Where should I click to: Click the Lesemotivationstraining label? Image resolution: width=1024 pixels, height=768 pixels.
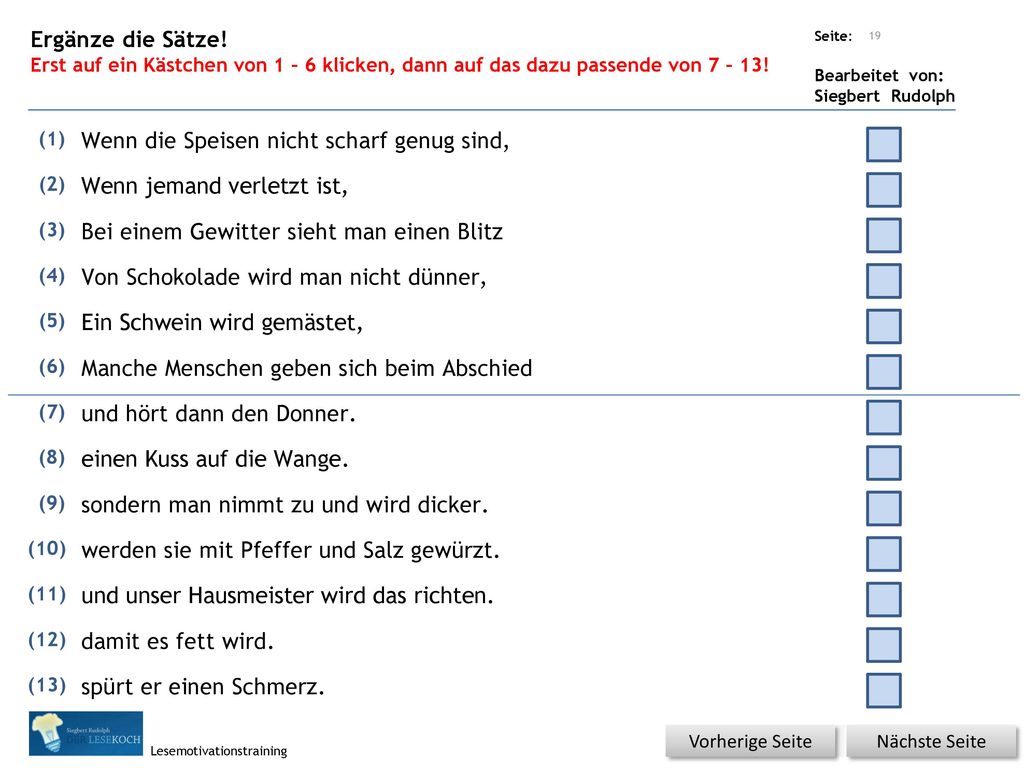coord(219,751)
